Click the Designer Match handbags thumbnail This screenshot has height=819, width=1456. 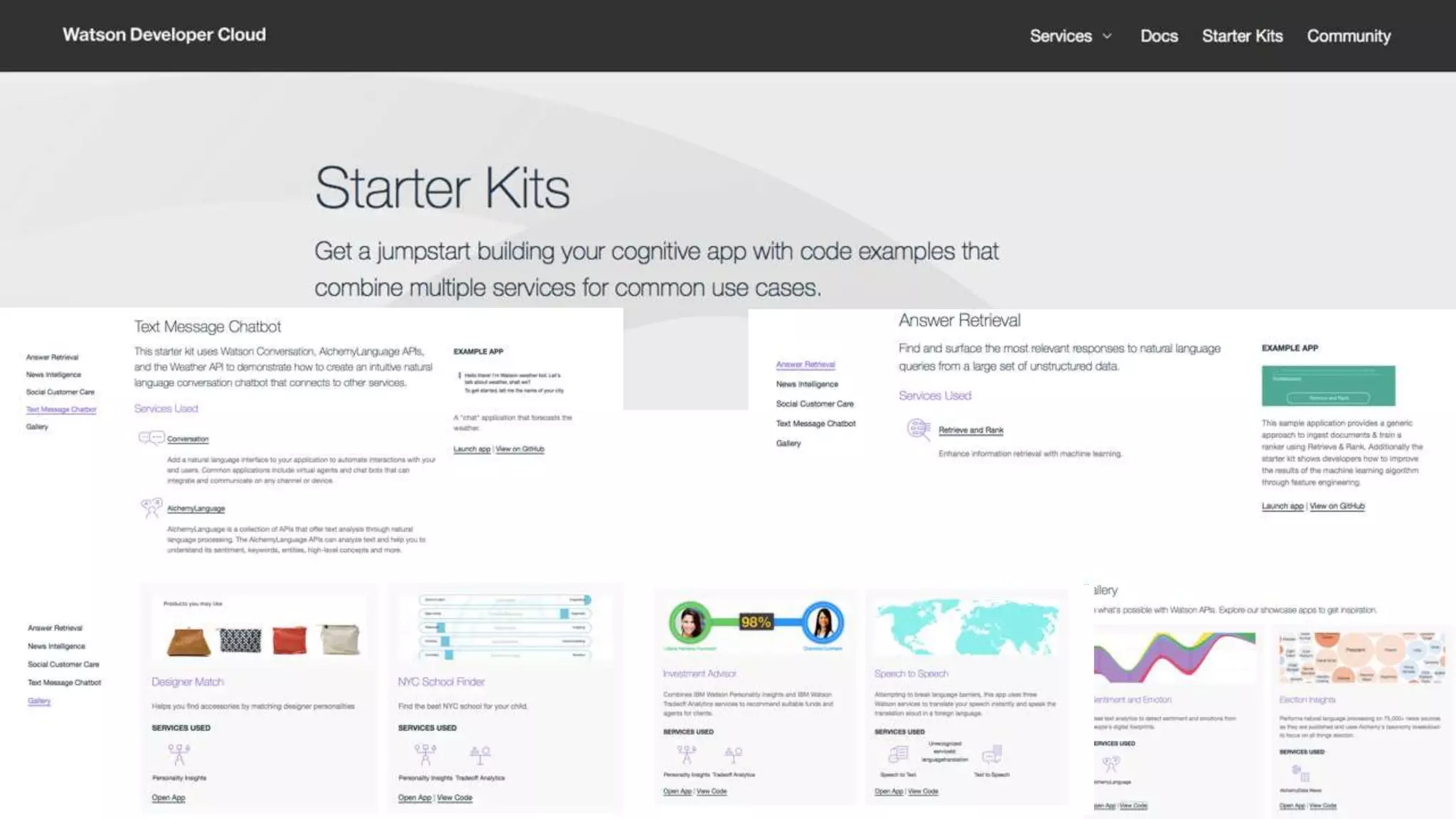pos(259,628)
